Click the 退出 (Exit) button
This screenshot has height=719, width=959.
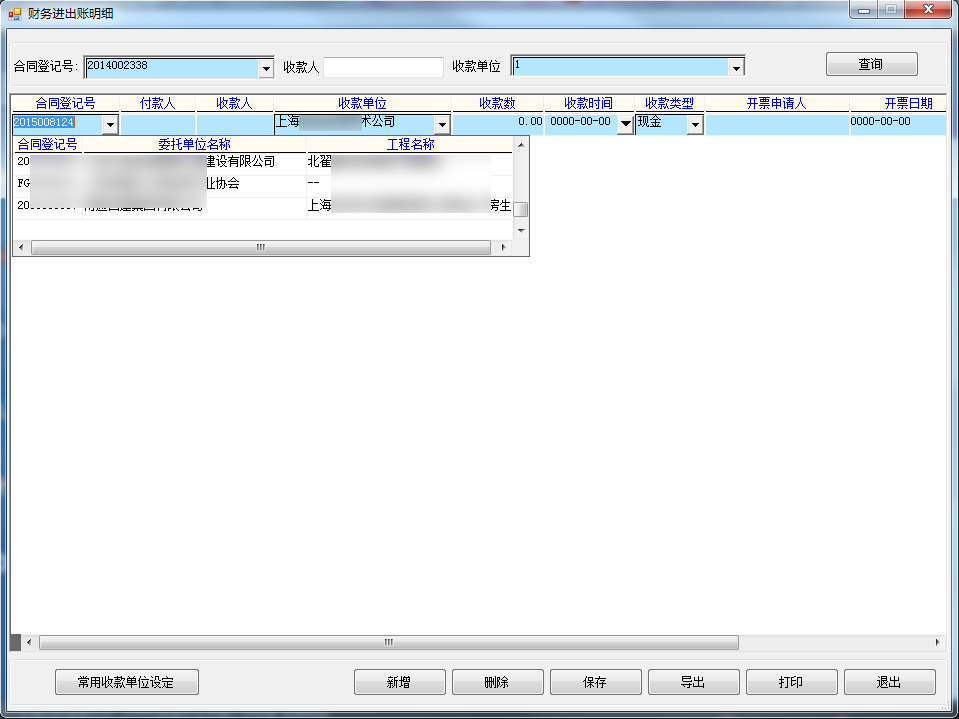pos(889,681)
